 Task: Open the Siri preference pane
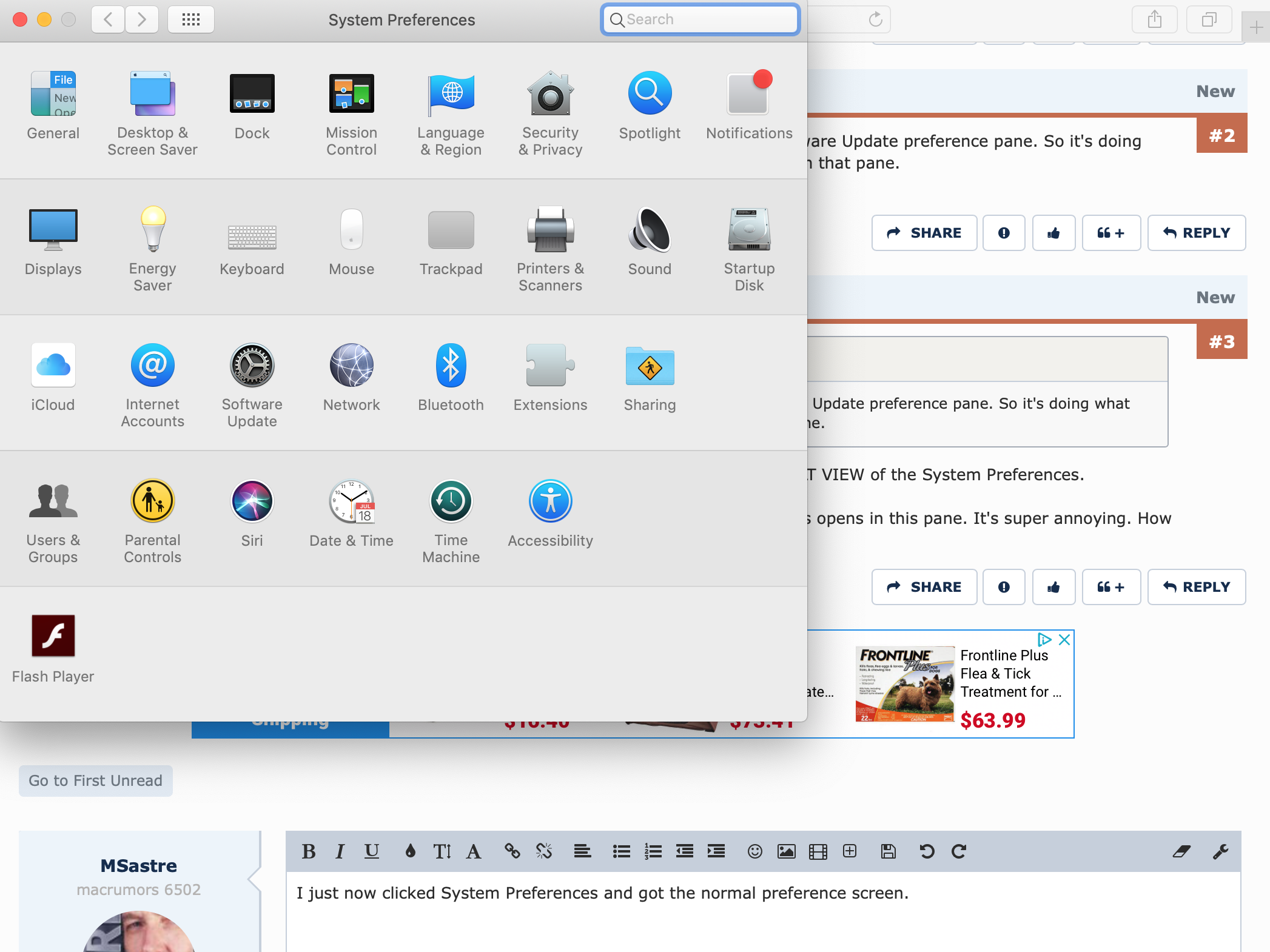coord(252,502)
